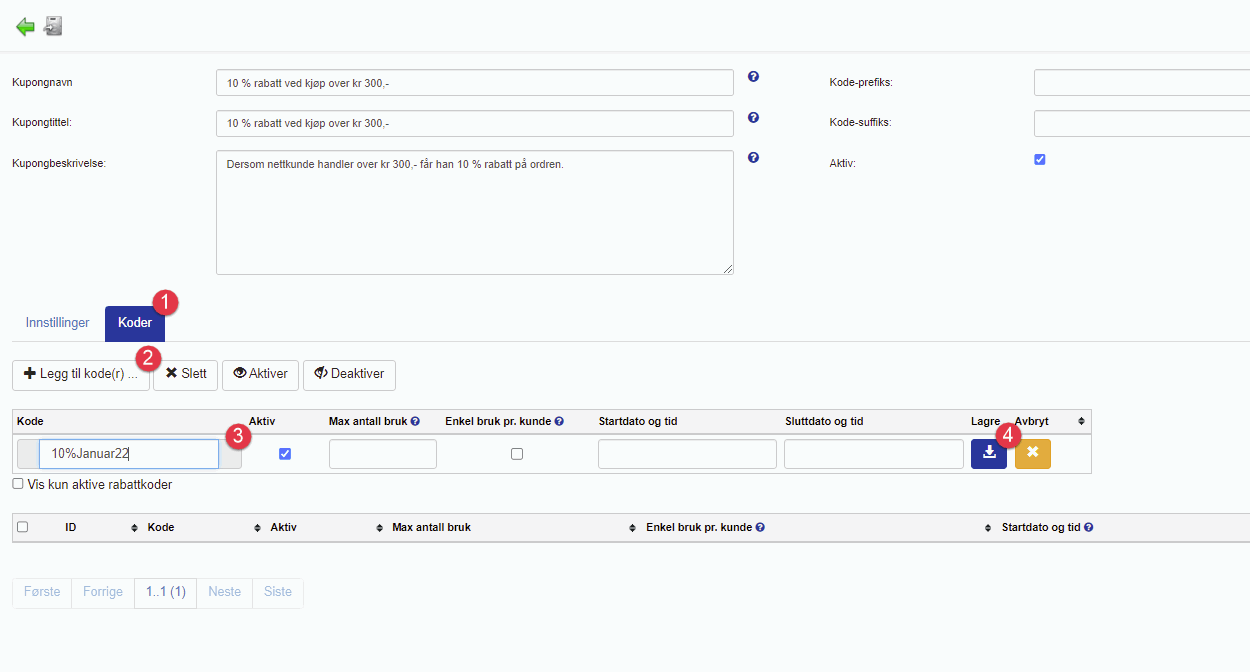Click the yellow Avbryt cancel icon button
Screen dimensions: 1250x672
[1032, 453]
